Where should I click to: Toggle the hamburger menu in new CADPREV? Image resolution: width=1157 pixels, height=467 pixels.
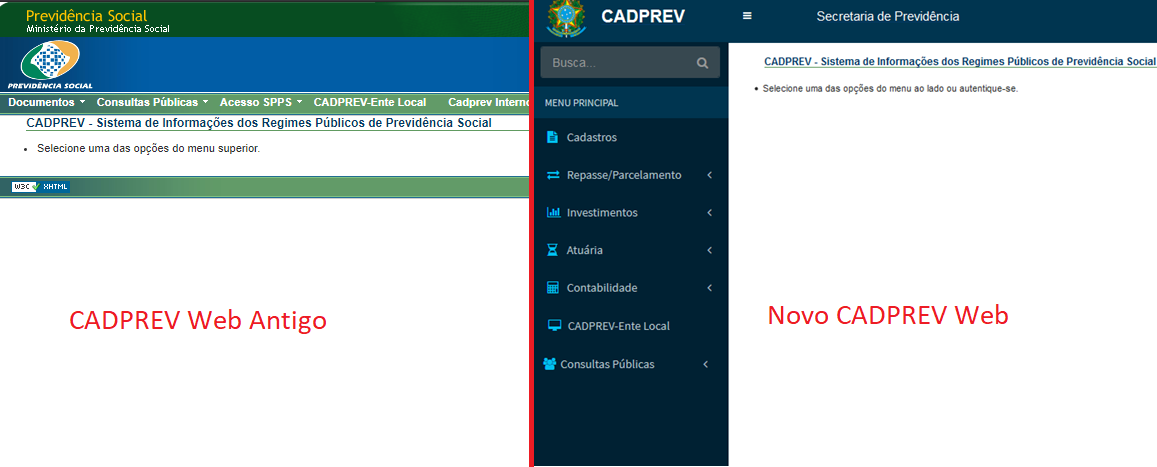pyautogui.click(x=747, y=15)
